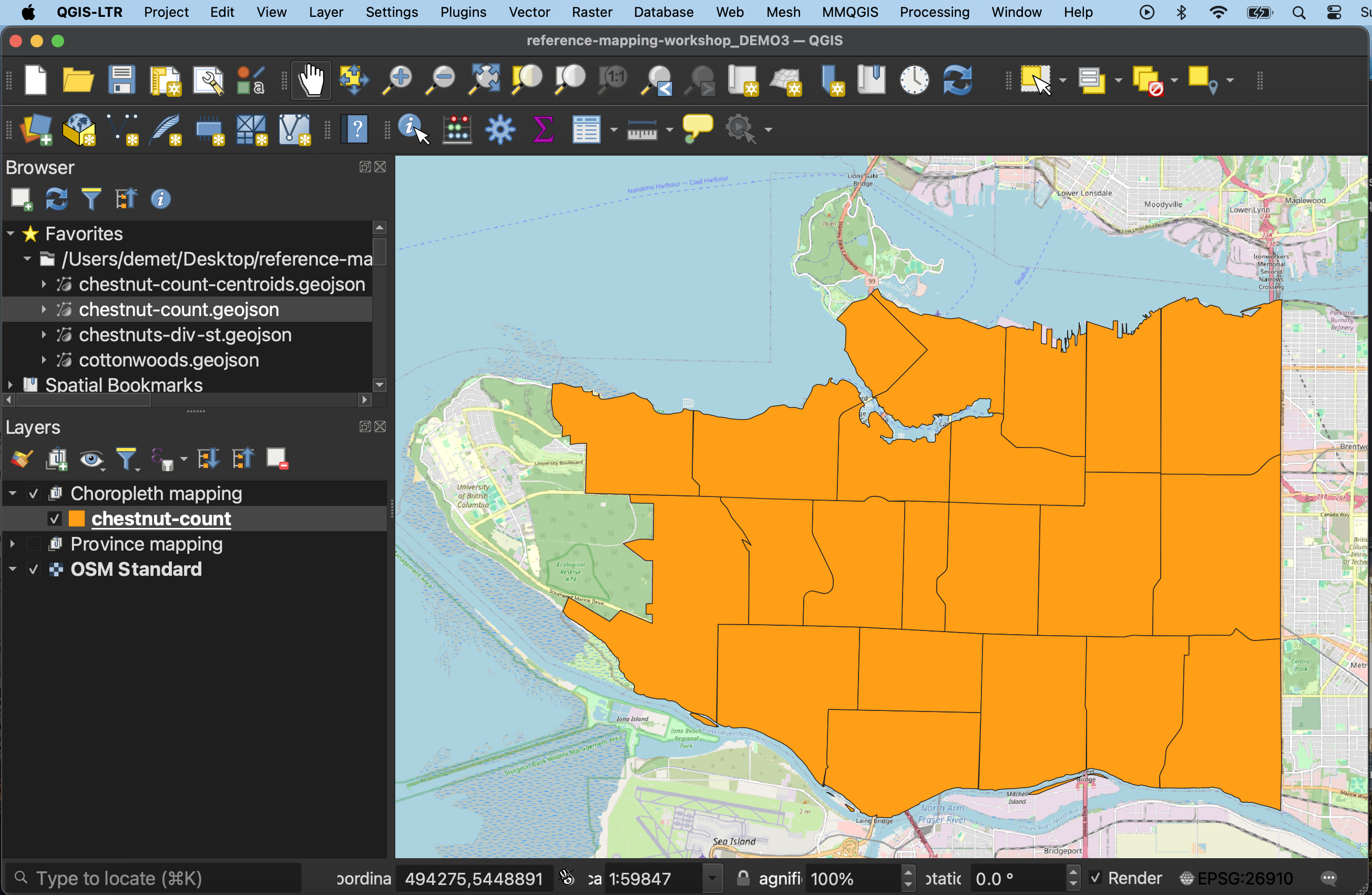
Task: Open Statistical Summary sigma icon
Action: click(543, 129)
